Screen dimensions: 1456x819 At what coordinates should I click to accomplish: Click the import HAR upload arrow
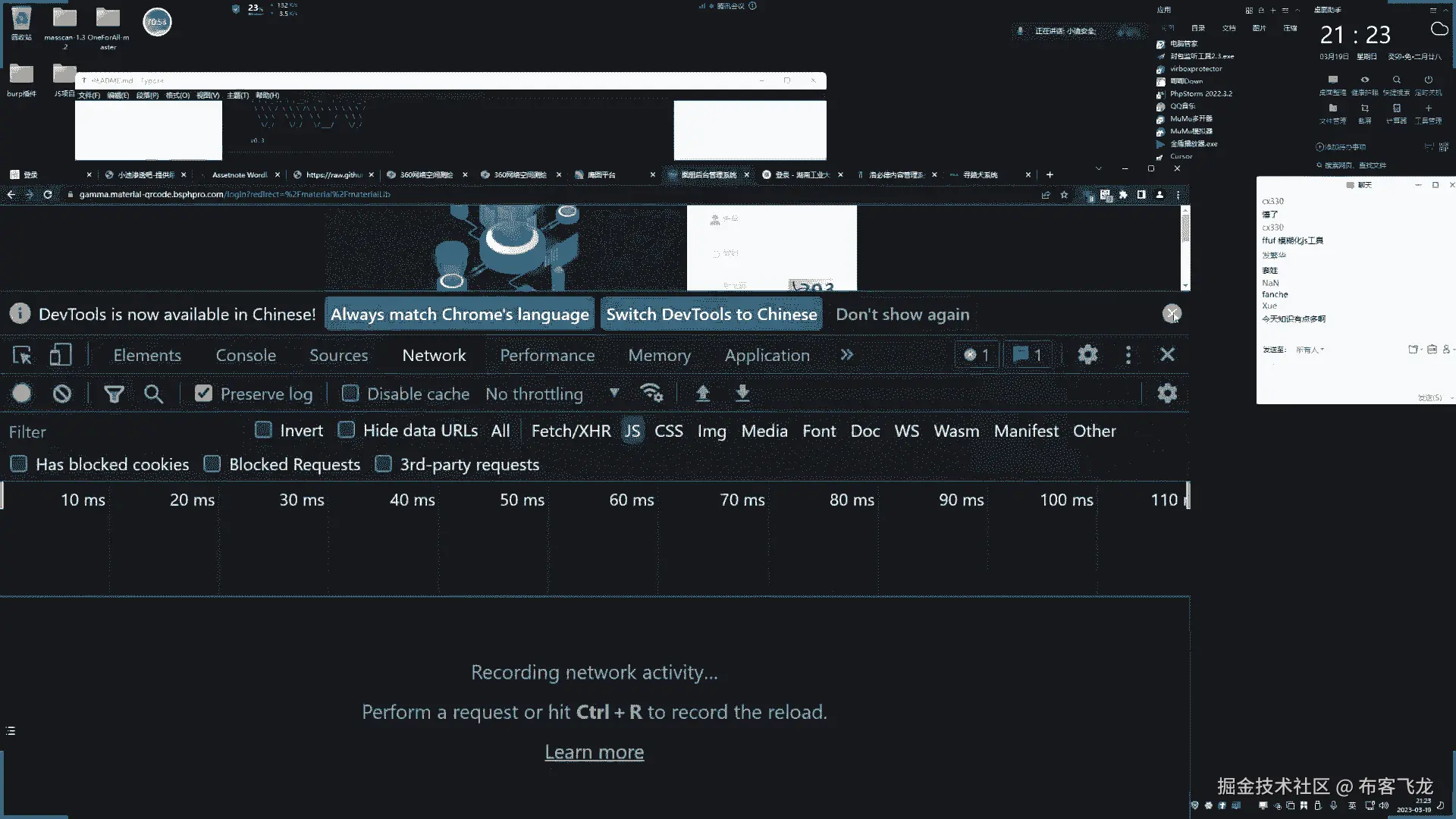pyautogui.click(x=703, y=394)
